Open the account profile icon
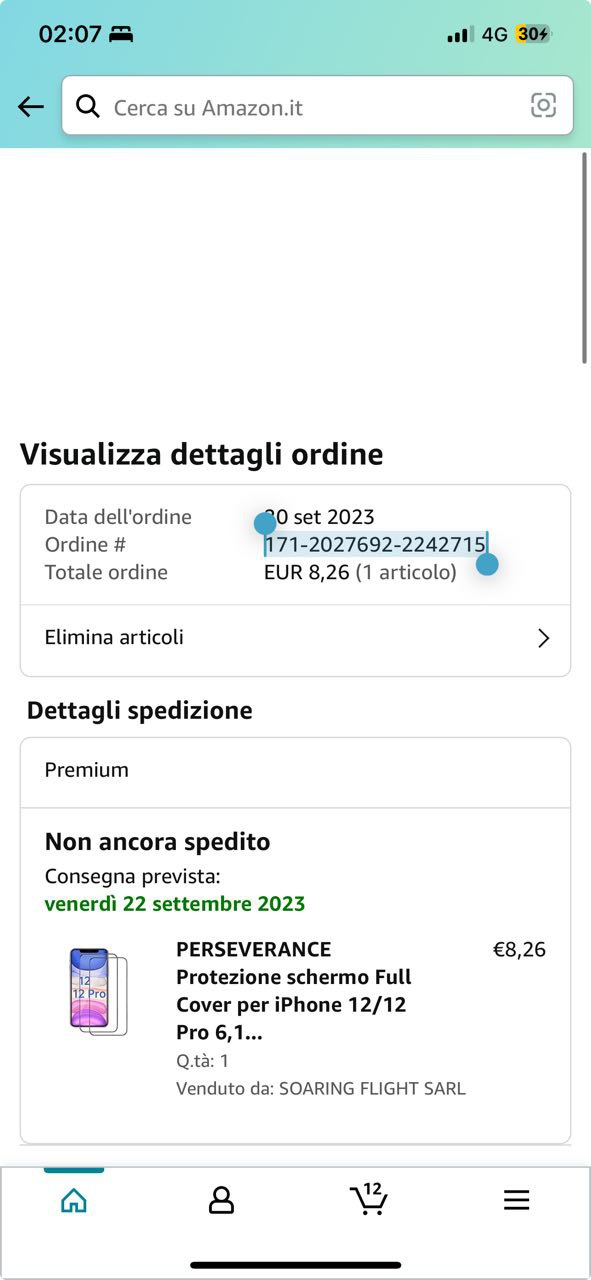The width and height of the screenshot is (591, 1280). [x=221, y=1200]
